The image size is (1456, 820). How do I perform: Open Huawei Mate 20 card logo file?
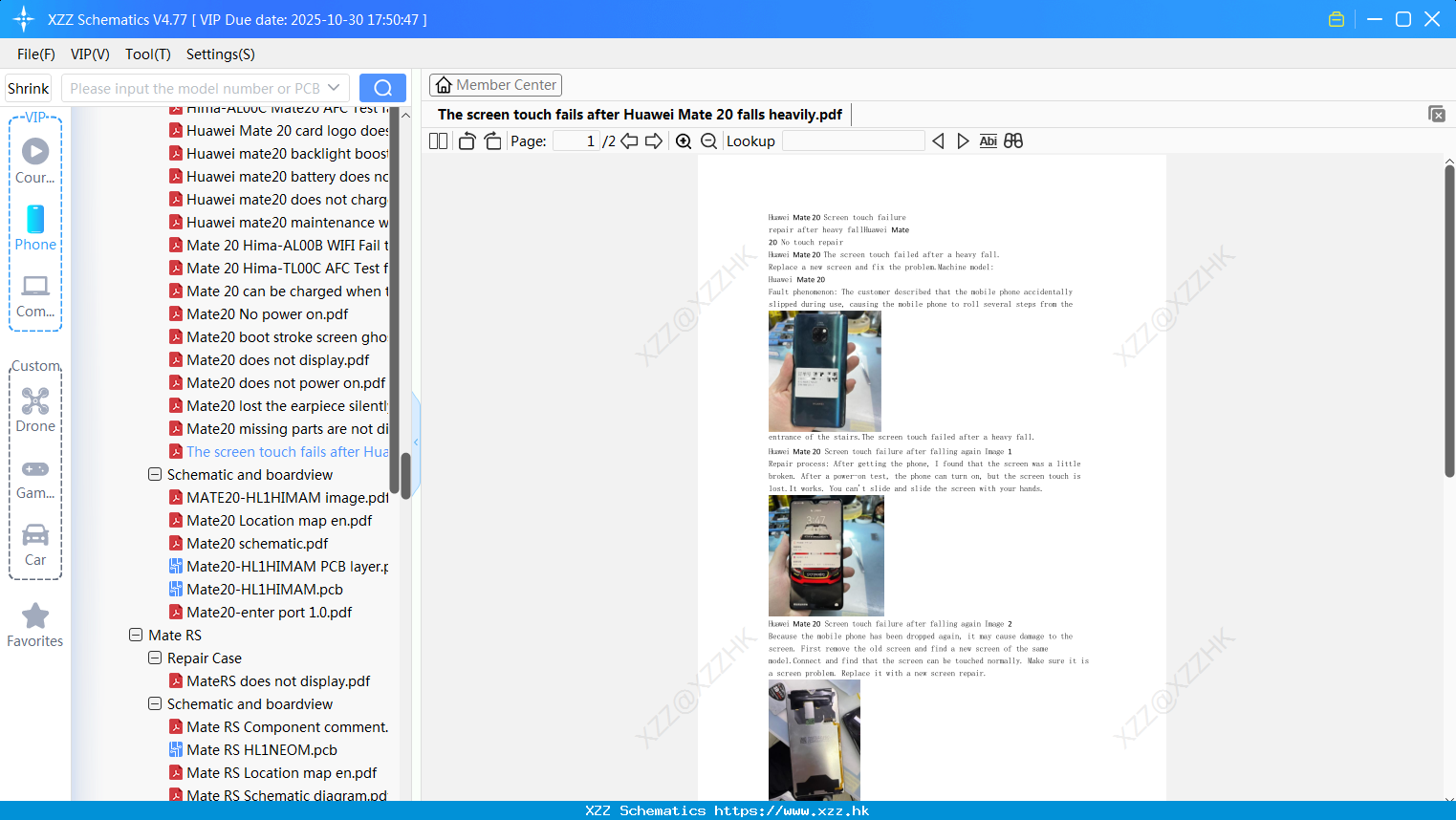(x=279, y=131)
